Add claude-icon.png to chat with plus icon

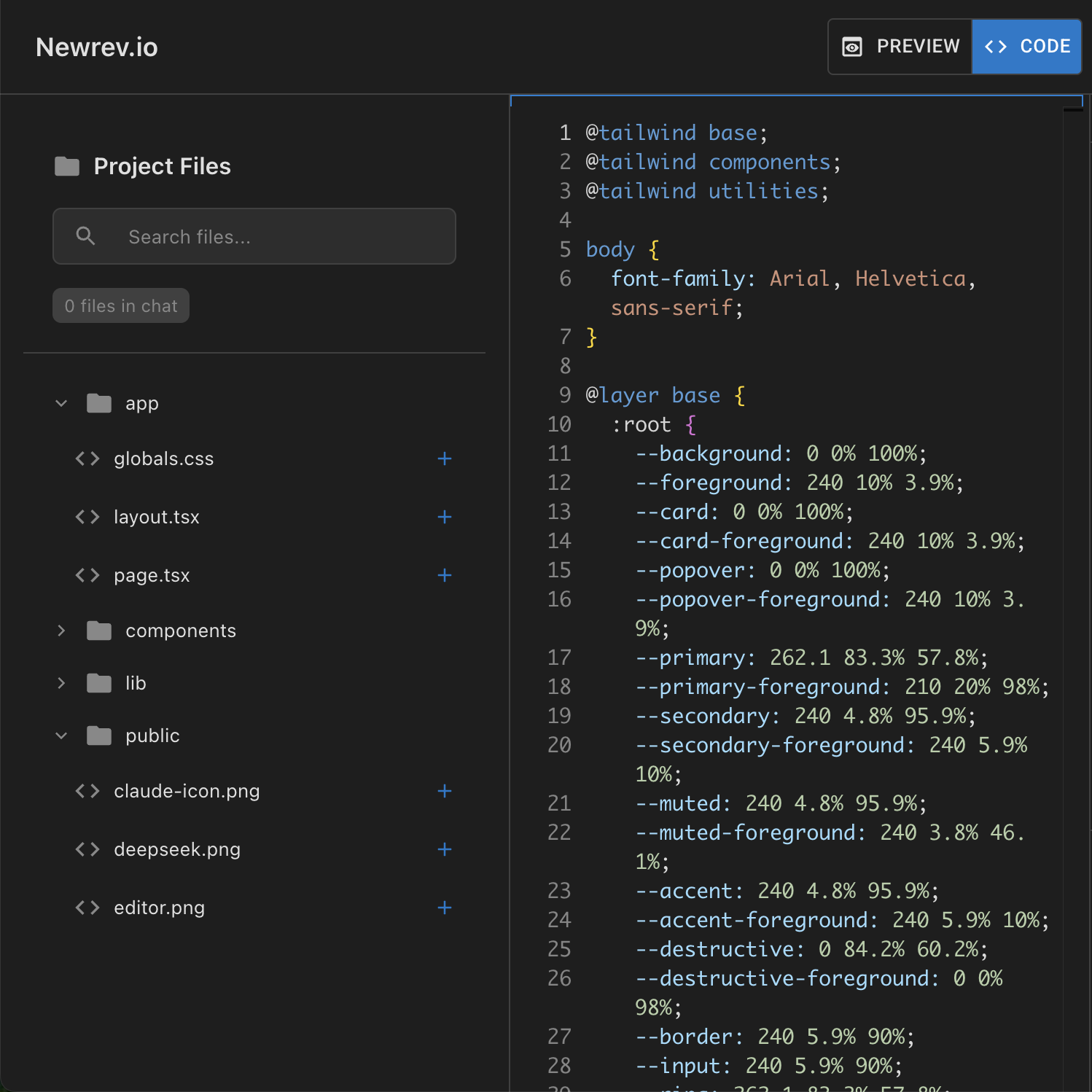pyautogui.click(x=445, y=791)
